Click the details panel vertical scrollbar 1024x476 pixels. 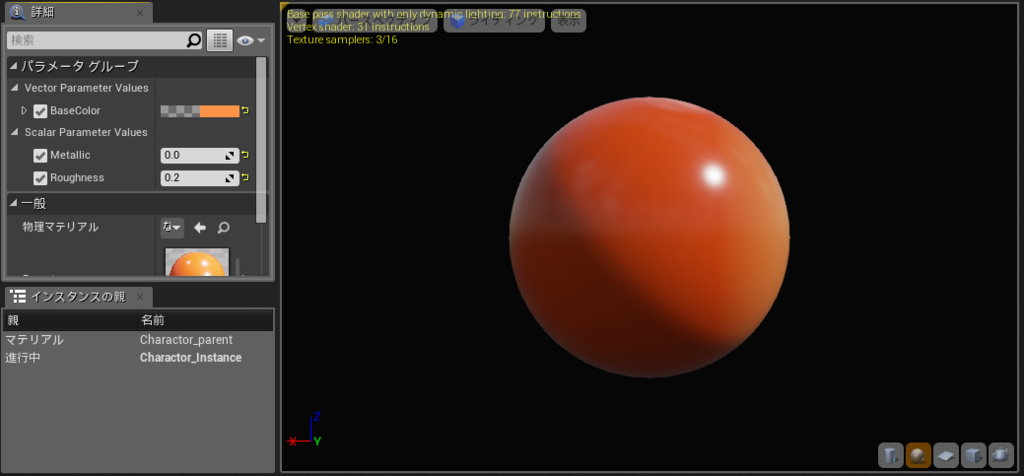coord(261,139)
